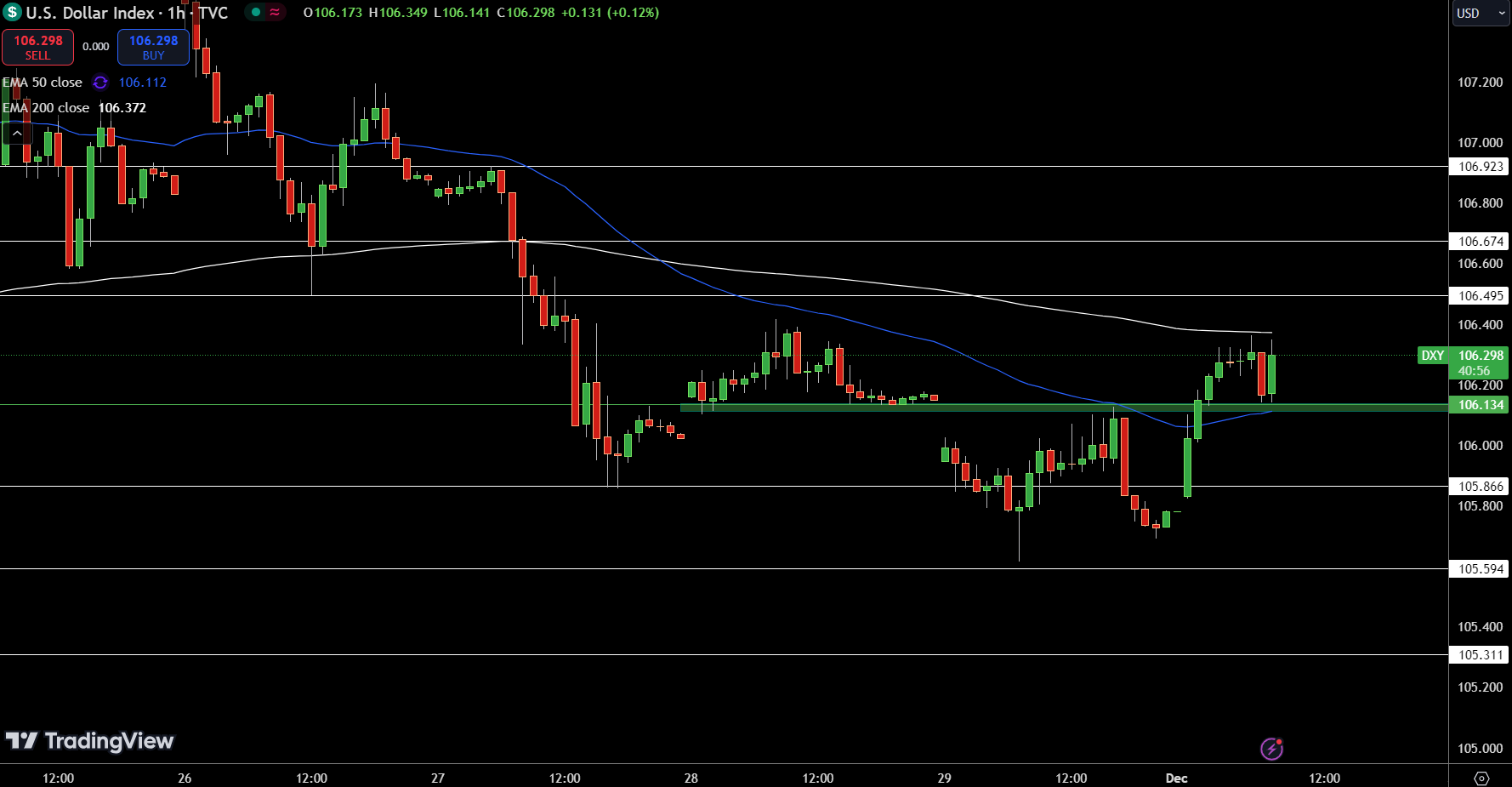This screenshot has height=787, width=1512.
Task: Select the green support zone rectangle at 106.134
Action: pos(1063,408)
